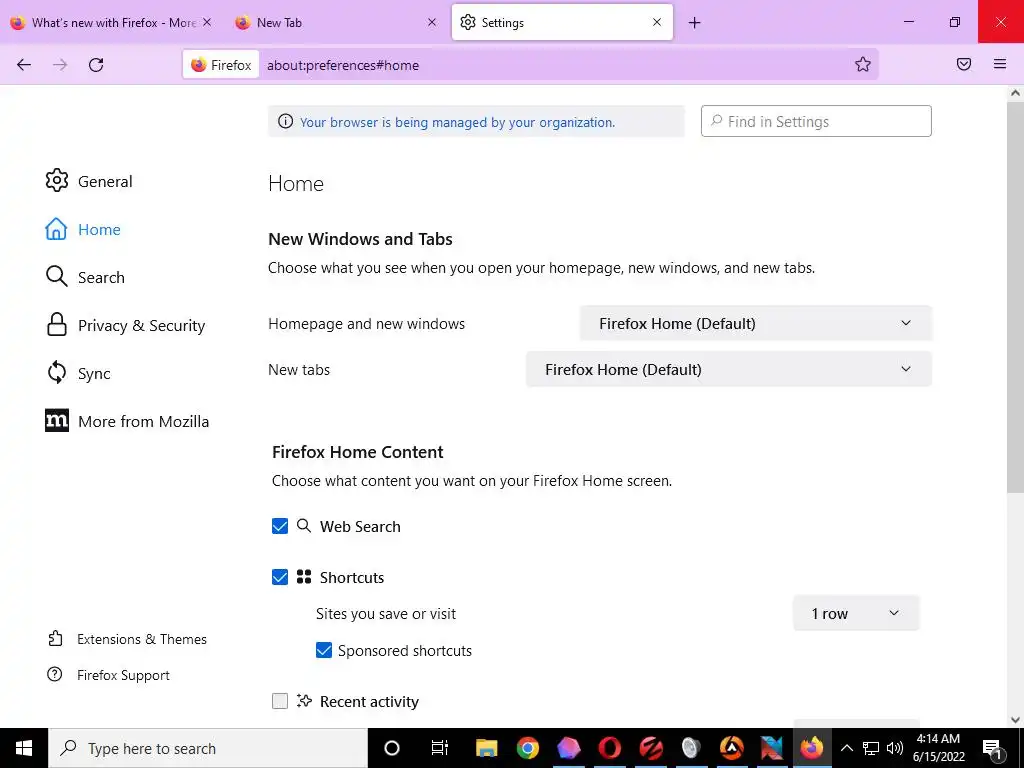The height and width of the screenshot is (768, 1024).
Task: Go back with the back arrow
Action: coord(24,65)
